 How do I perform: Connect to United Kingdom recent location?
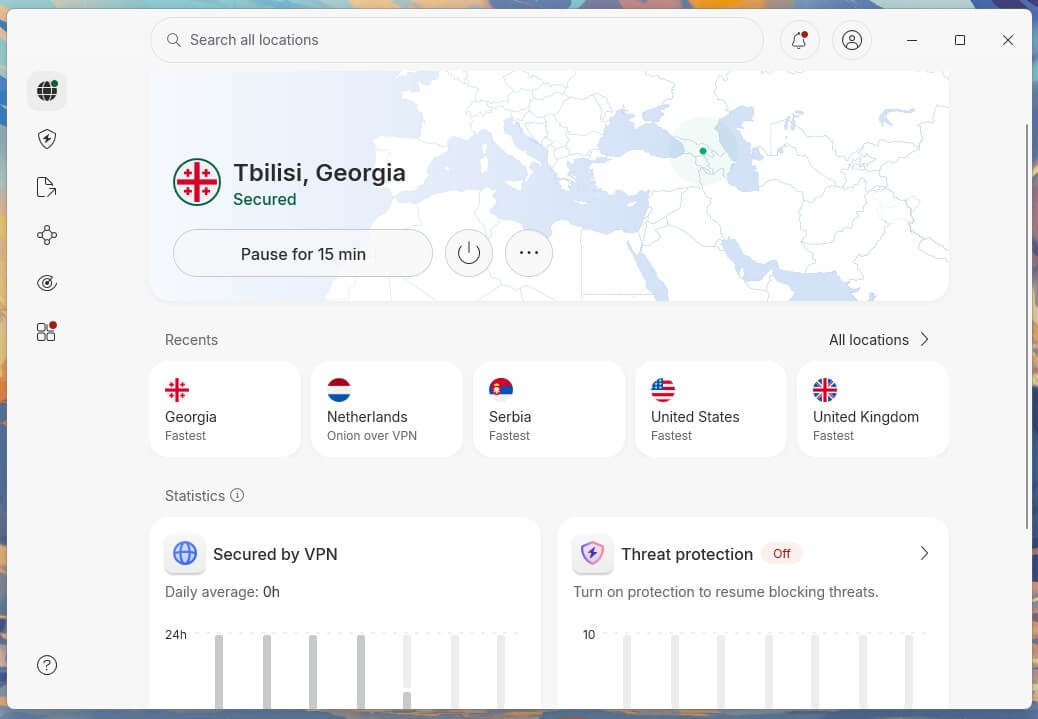point(873,409)
